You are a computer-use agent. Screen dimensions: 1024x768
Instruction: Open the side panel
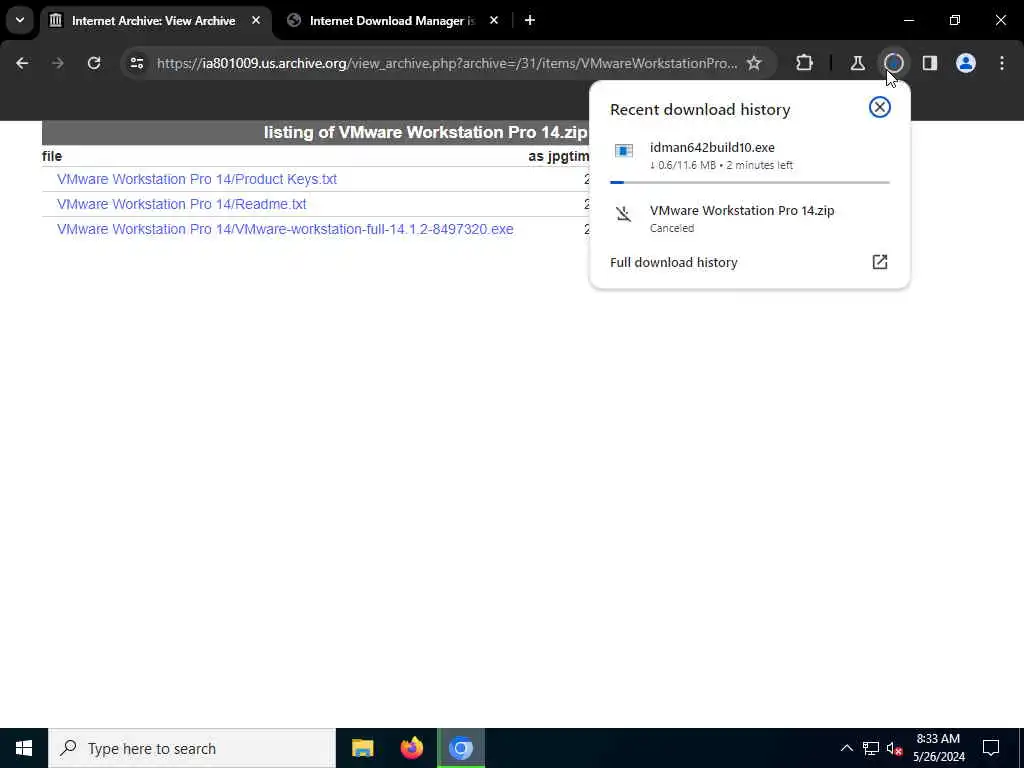coord(930,63)
